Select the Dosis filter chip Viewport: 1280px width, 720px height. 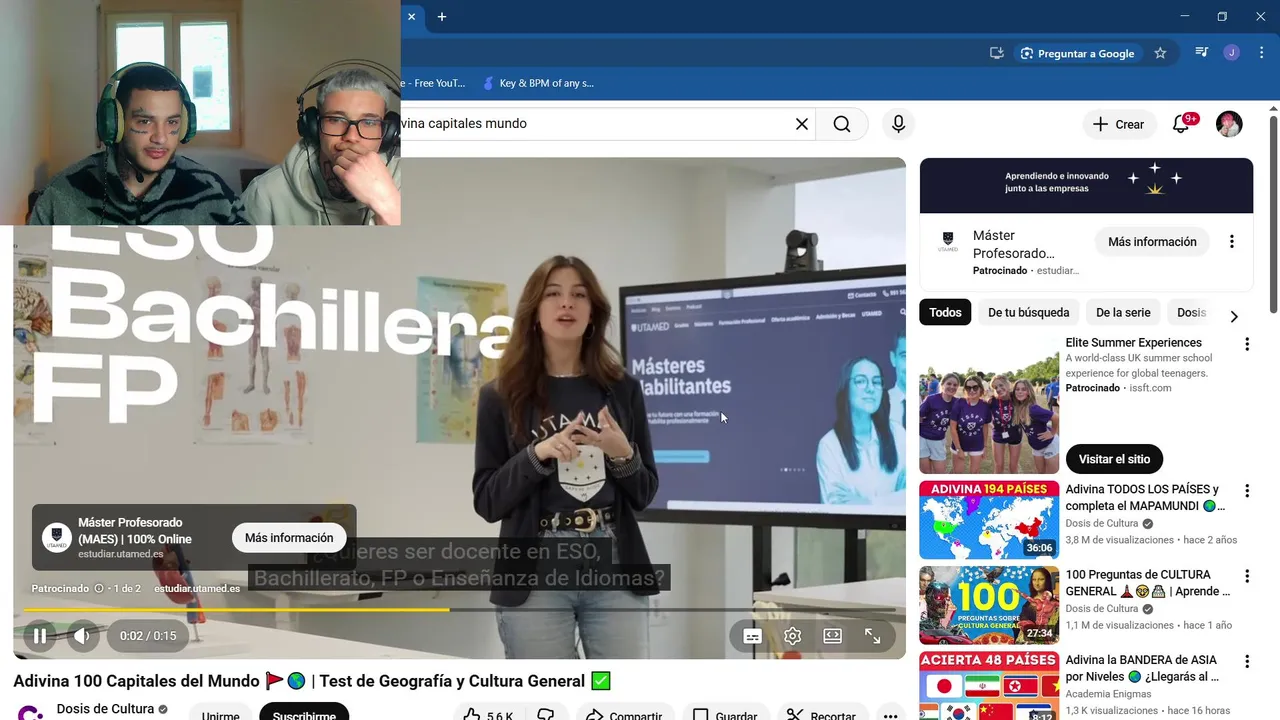click(x=1190, y=313)
